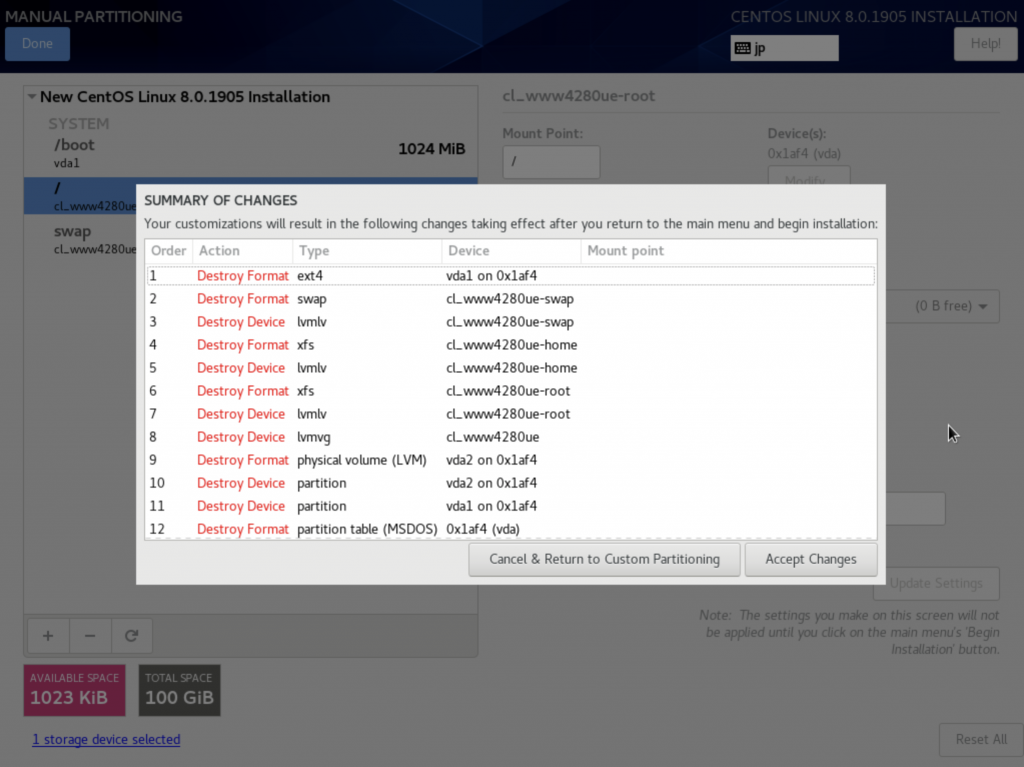The image size is (1024, 767).
Task: Click the Device column header
Action: click(511, 251)
